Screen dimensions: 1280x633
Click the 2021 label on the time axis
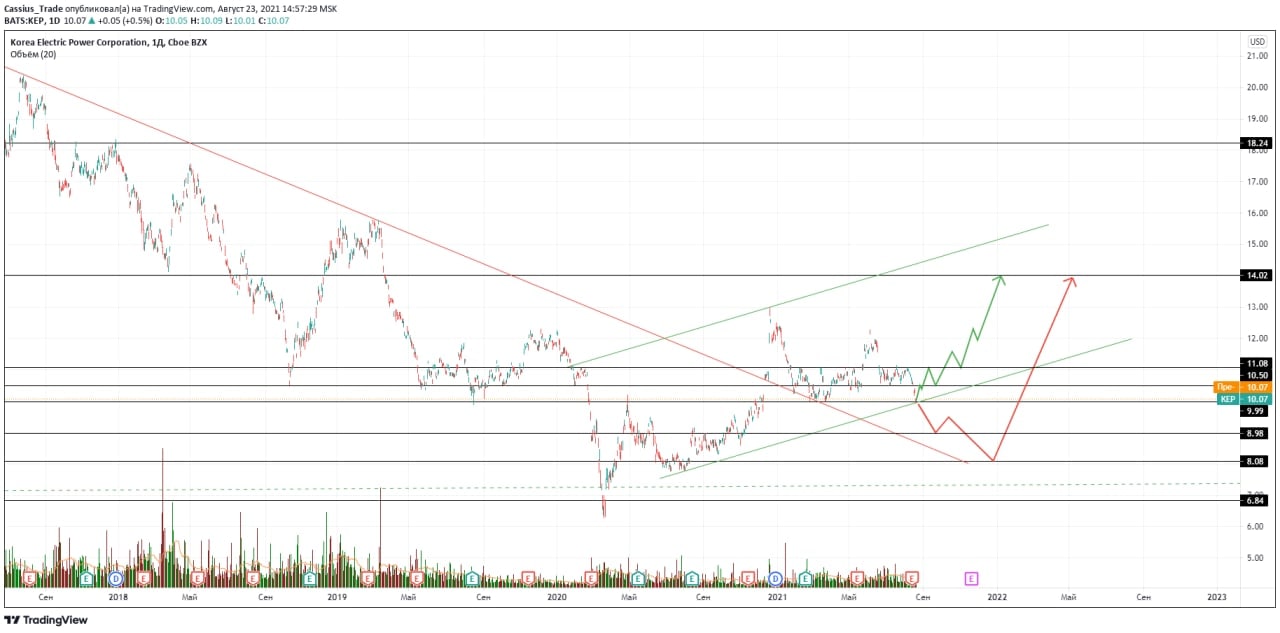777,597
